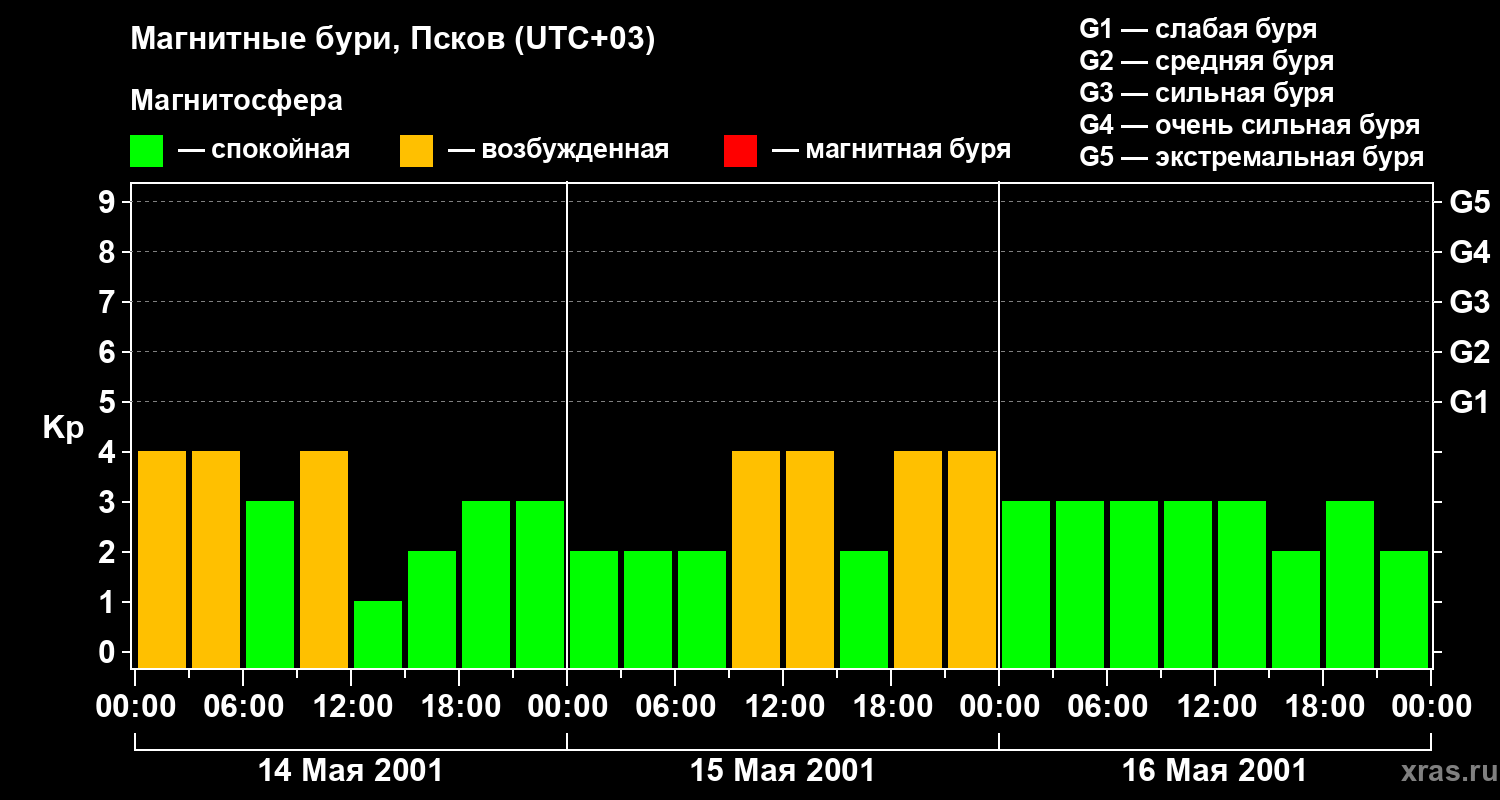Select the 14 Мая 2001 date label
This screenshot has height=800, width=1500.
[350, 771]
